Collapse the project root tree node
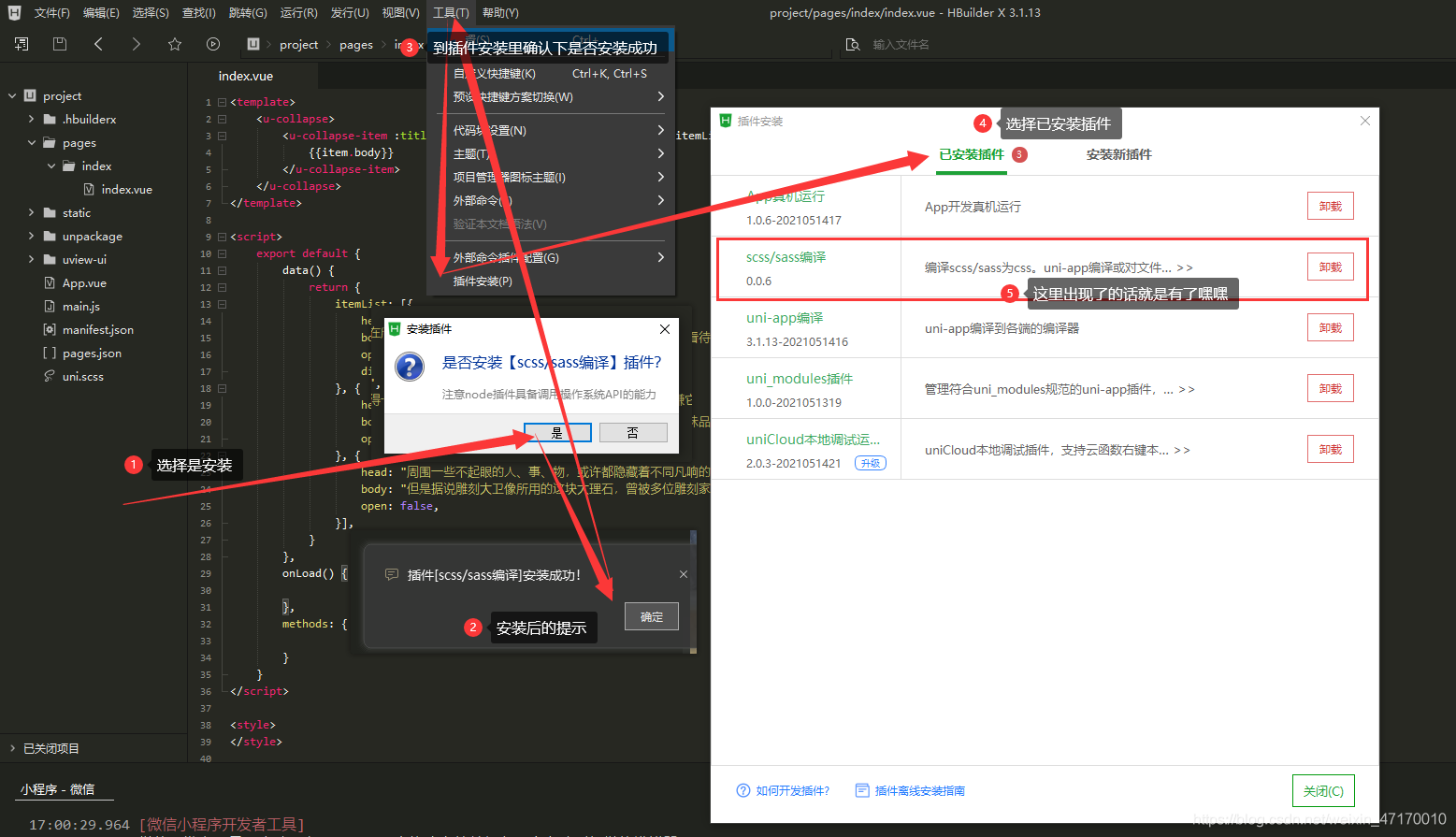This screenshot has height=837, width=1456. pos(12,95)
